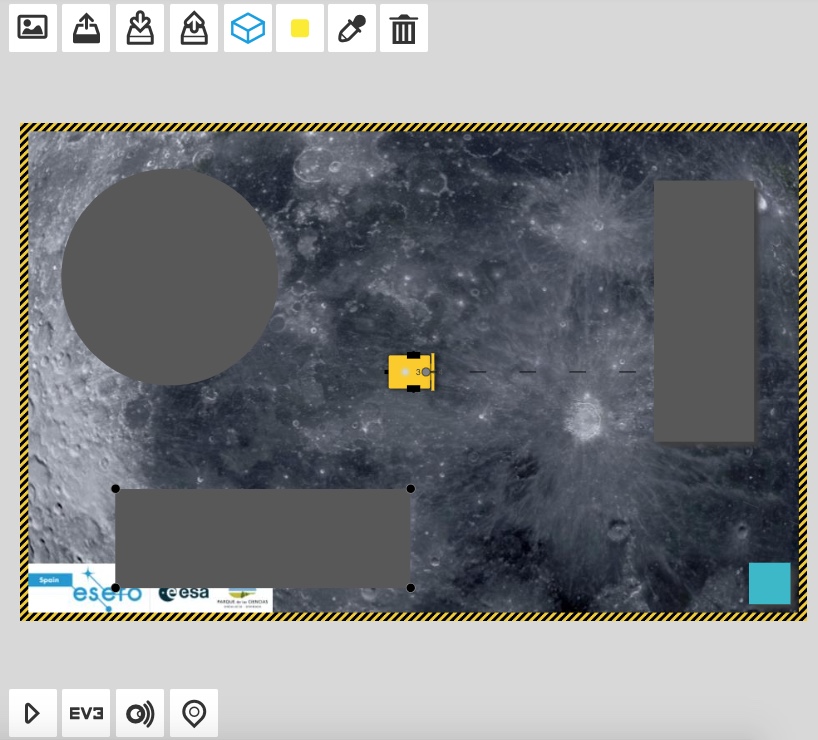The image size is (818, 740).
Task: Click the download-into-tray import icon
Action: tap(140, 28)
